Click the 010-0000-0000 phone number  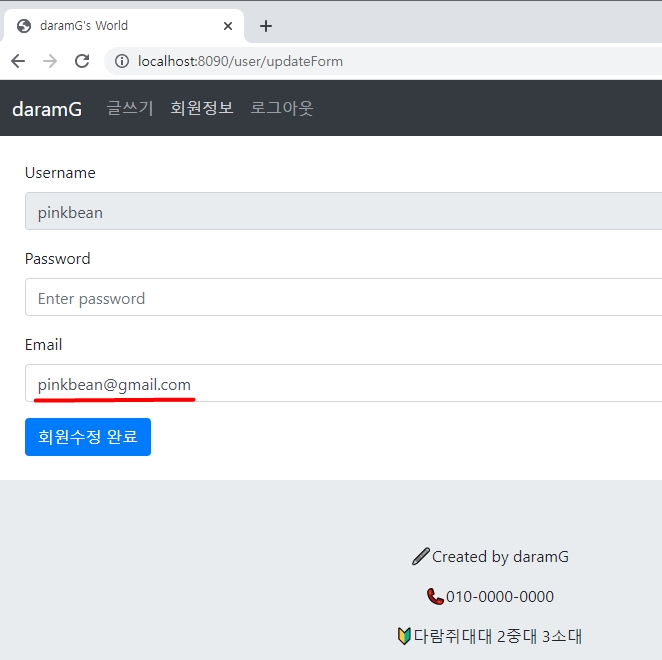pos(500,597)
